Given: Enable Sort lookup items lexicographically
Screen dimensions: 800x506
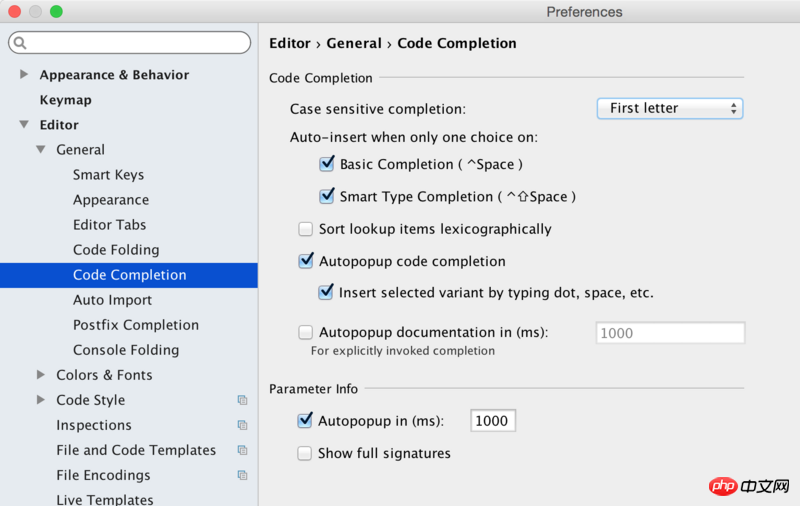Looking at the screenshot, I should (305, 229).
